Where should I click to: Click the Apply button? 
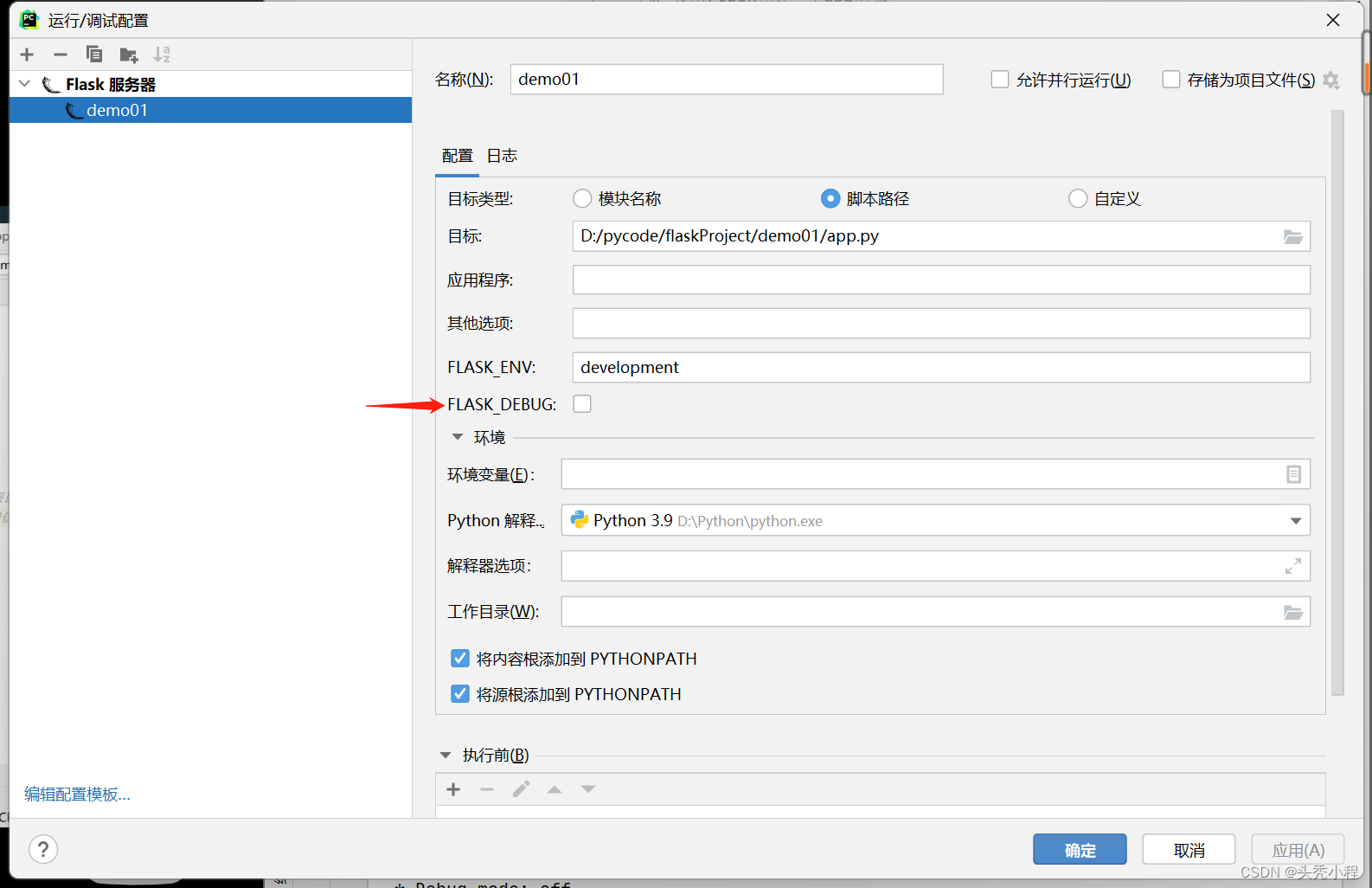click(x=1298, y=850)
